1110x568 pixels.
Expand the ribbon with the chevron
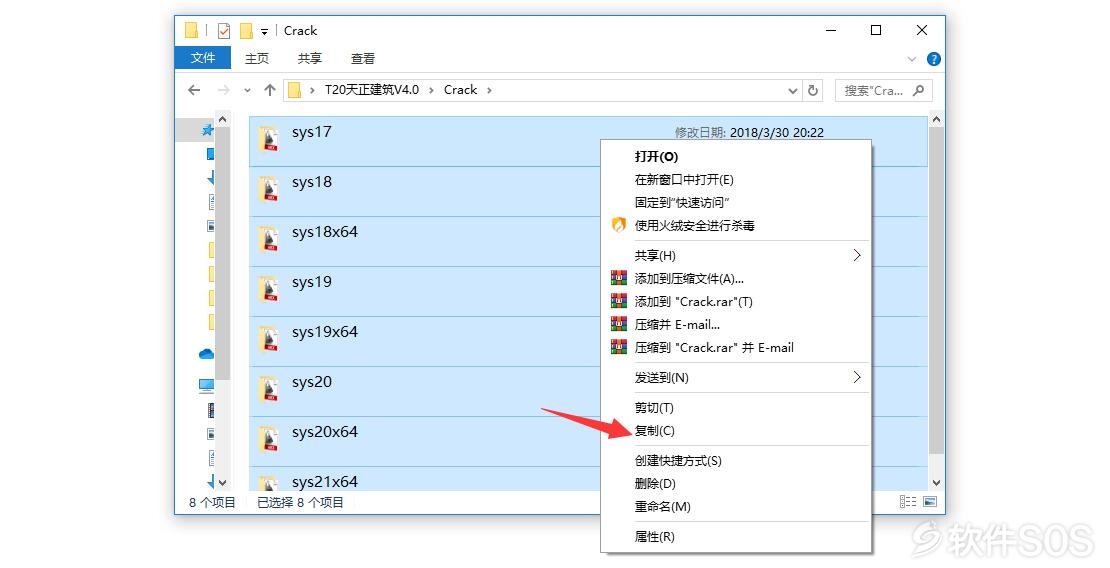coord(912,59)
